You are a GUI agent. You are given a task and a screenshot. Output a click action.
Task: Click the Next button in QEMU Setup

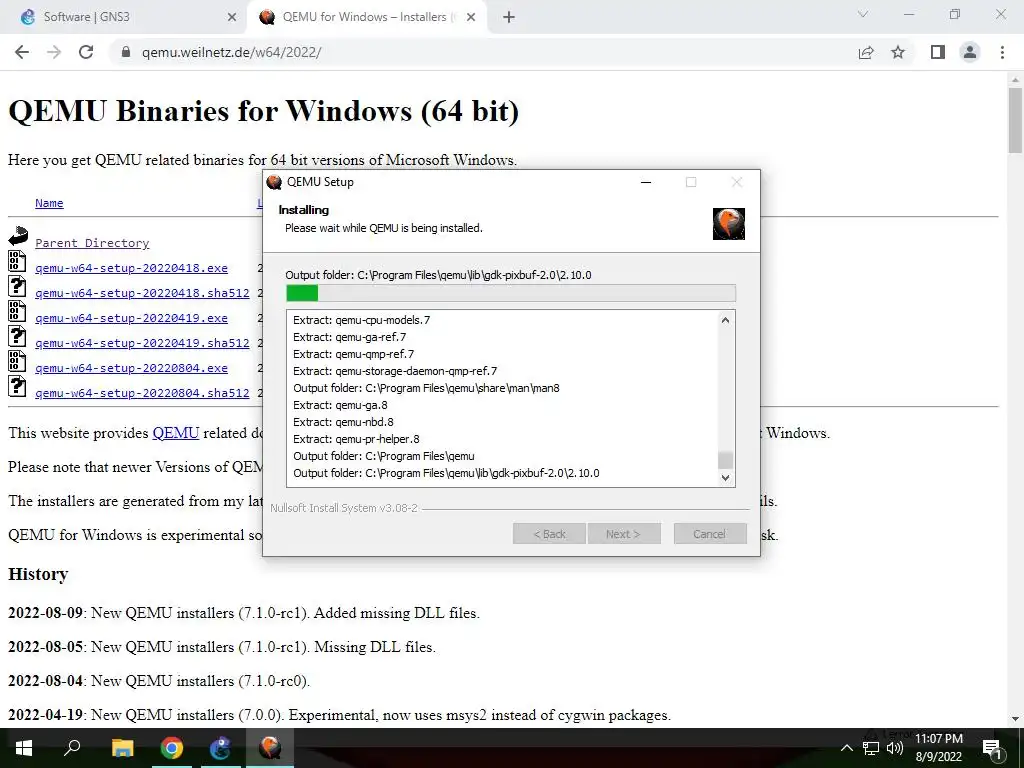[x=624, y=534]
